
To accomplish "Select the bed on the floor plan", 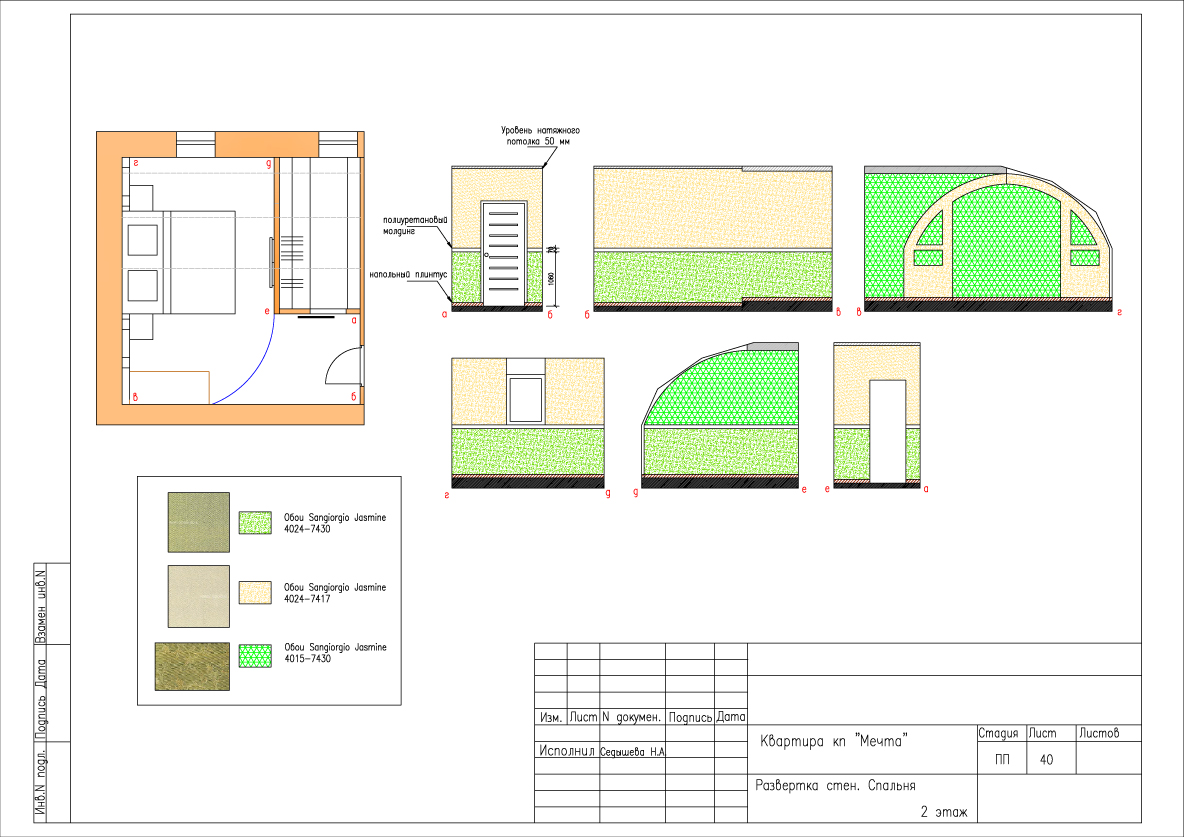I will tap(179, 262).
